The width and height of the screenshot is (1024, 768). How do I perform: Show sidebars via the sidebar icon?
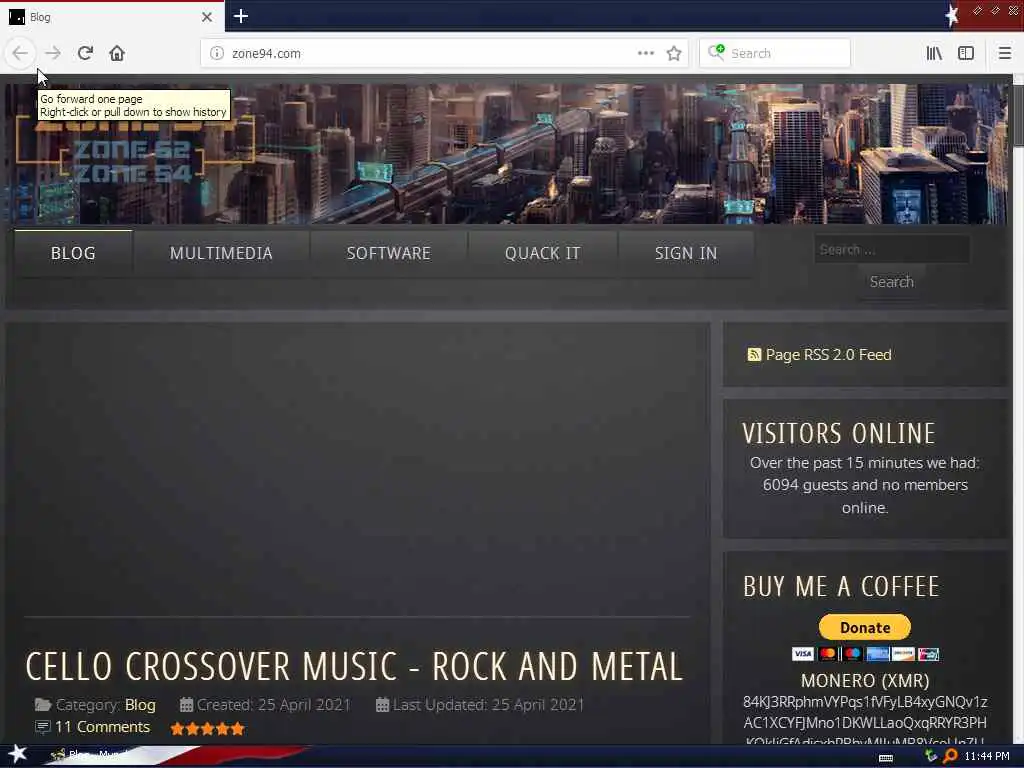click(966, 53)
